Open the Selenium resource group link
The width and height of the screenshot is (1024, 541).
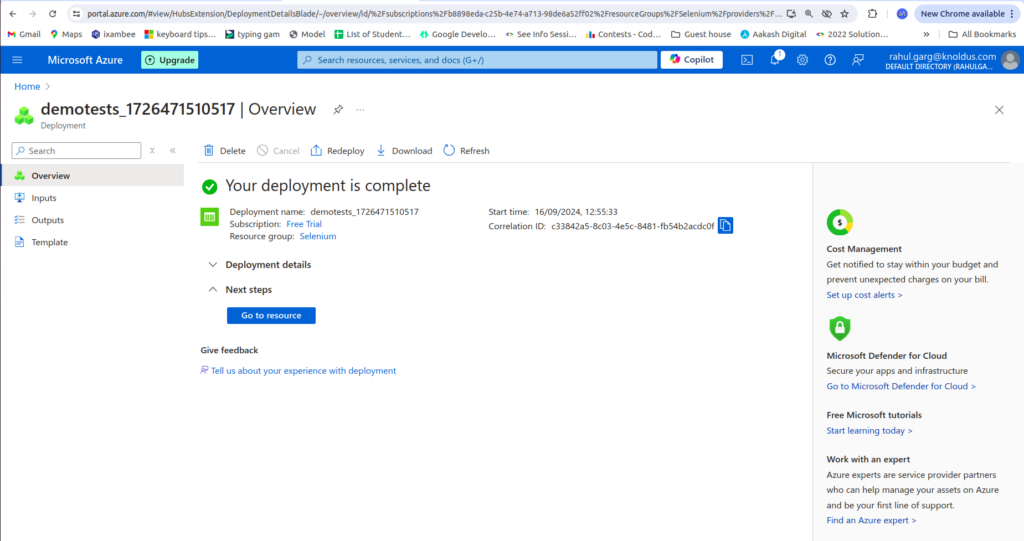318,237
